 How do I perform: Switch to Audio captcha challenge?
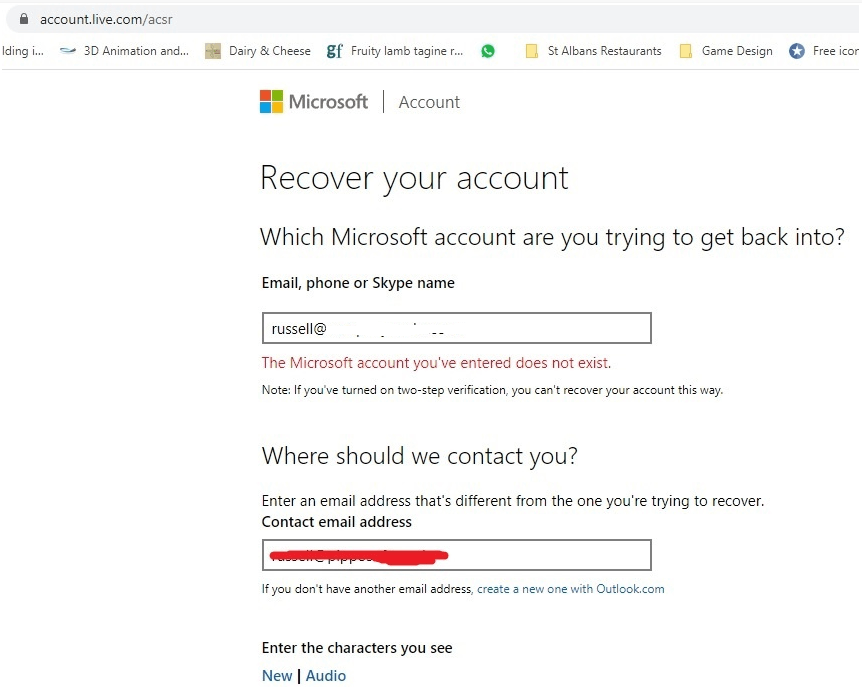tap(326, 675)
